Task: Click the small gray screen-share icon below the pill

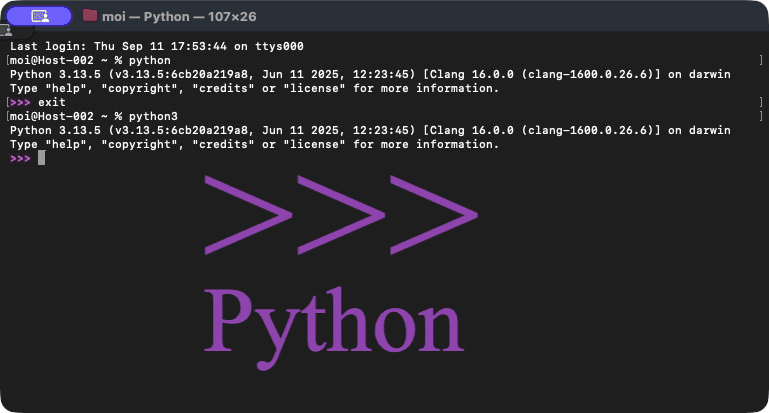Action: [x=8, y=31]
